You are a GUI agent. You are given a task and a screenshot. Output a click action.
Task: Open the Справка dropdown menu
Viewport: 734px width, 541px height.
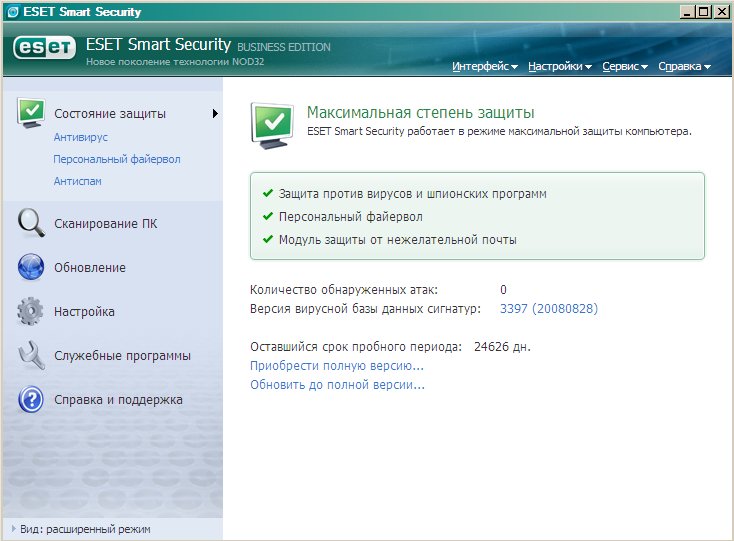(684, 66)
